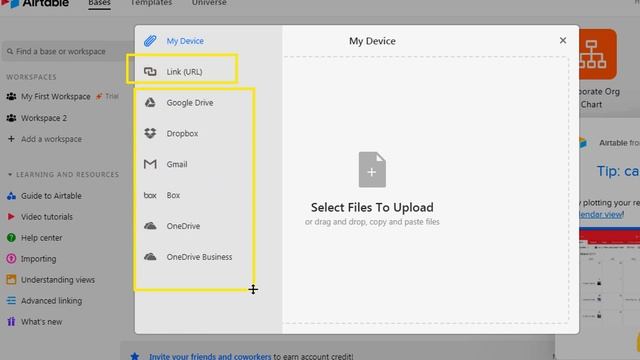Image resolution: width=640 pixels, height=360 pixels.
Task: Open the Guide to Airtable link
Action: (51, 196)
